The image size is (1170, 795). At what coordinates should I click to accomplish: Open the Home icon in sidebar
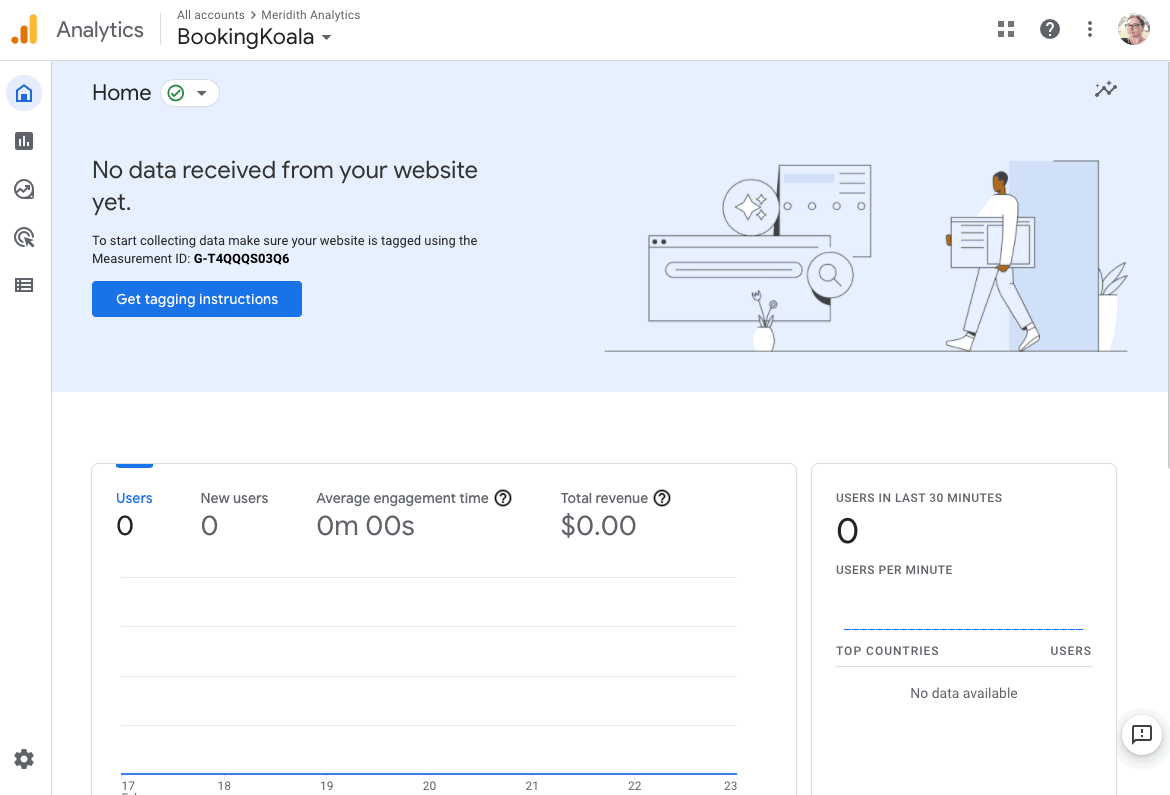[x=24, y=94]
